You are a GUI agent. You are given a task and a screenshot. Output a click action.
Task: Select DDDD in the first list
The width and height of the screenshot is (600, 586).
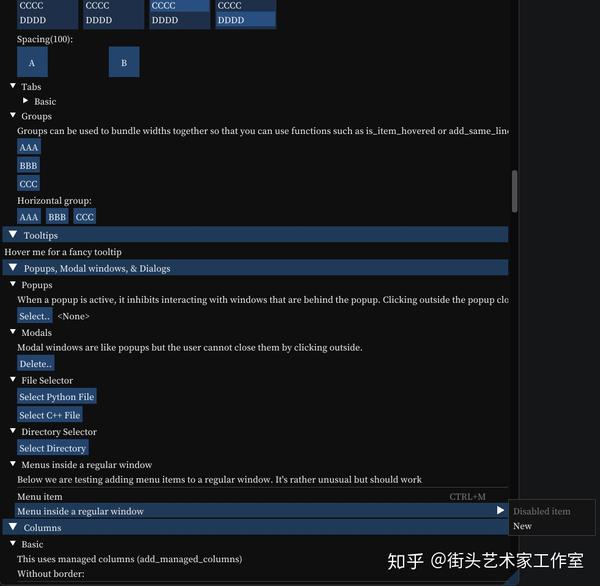47,20
